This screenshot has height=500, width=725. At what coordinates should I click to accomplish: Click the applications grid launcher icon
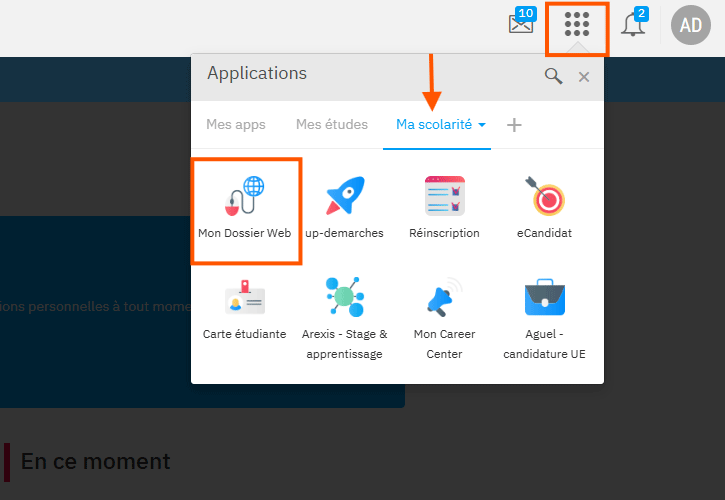click(577, 25)
